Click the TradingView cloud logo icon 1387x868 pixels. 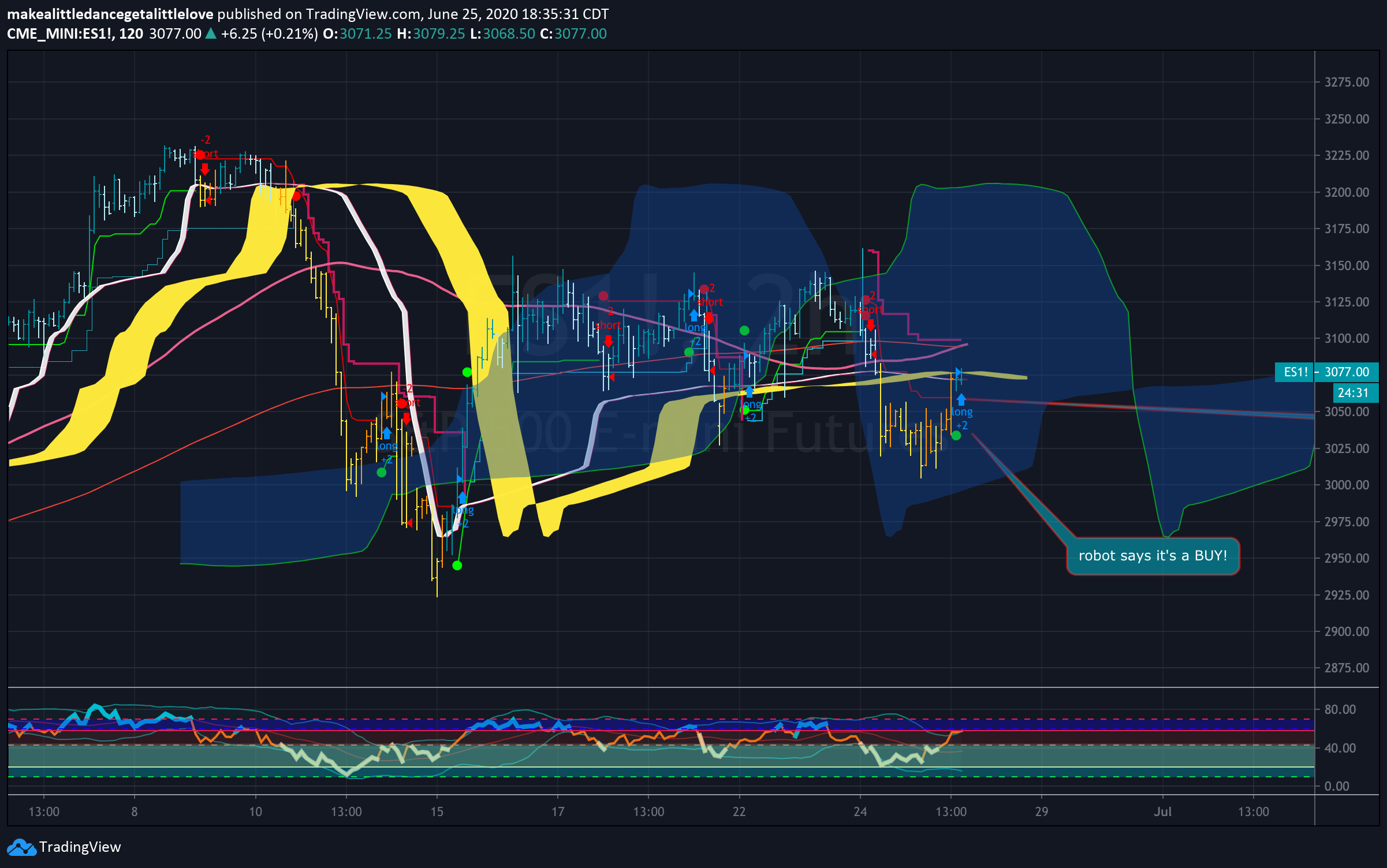(x=21, y=847)
